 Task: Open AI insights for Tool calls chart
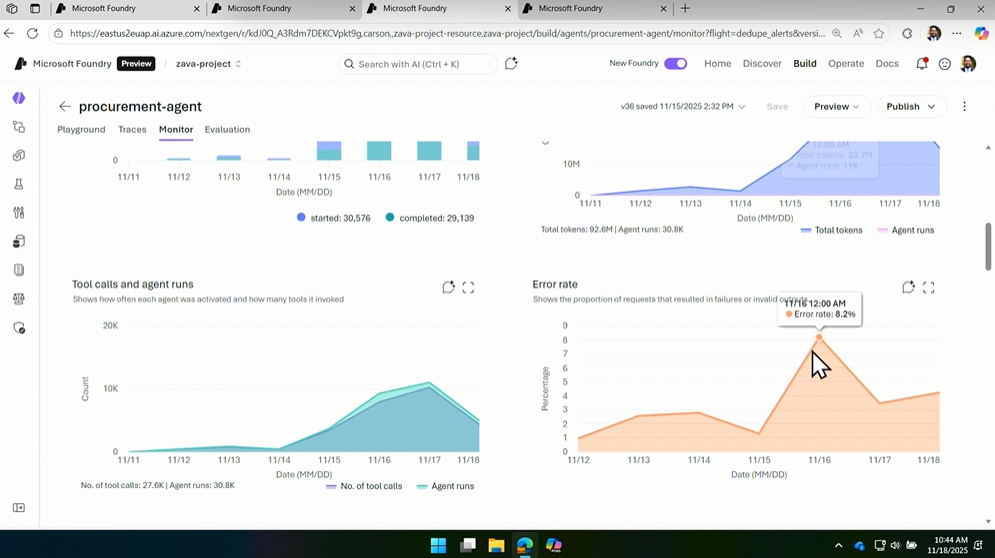tap(448, 287)
